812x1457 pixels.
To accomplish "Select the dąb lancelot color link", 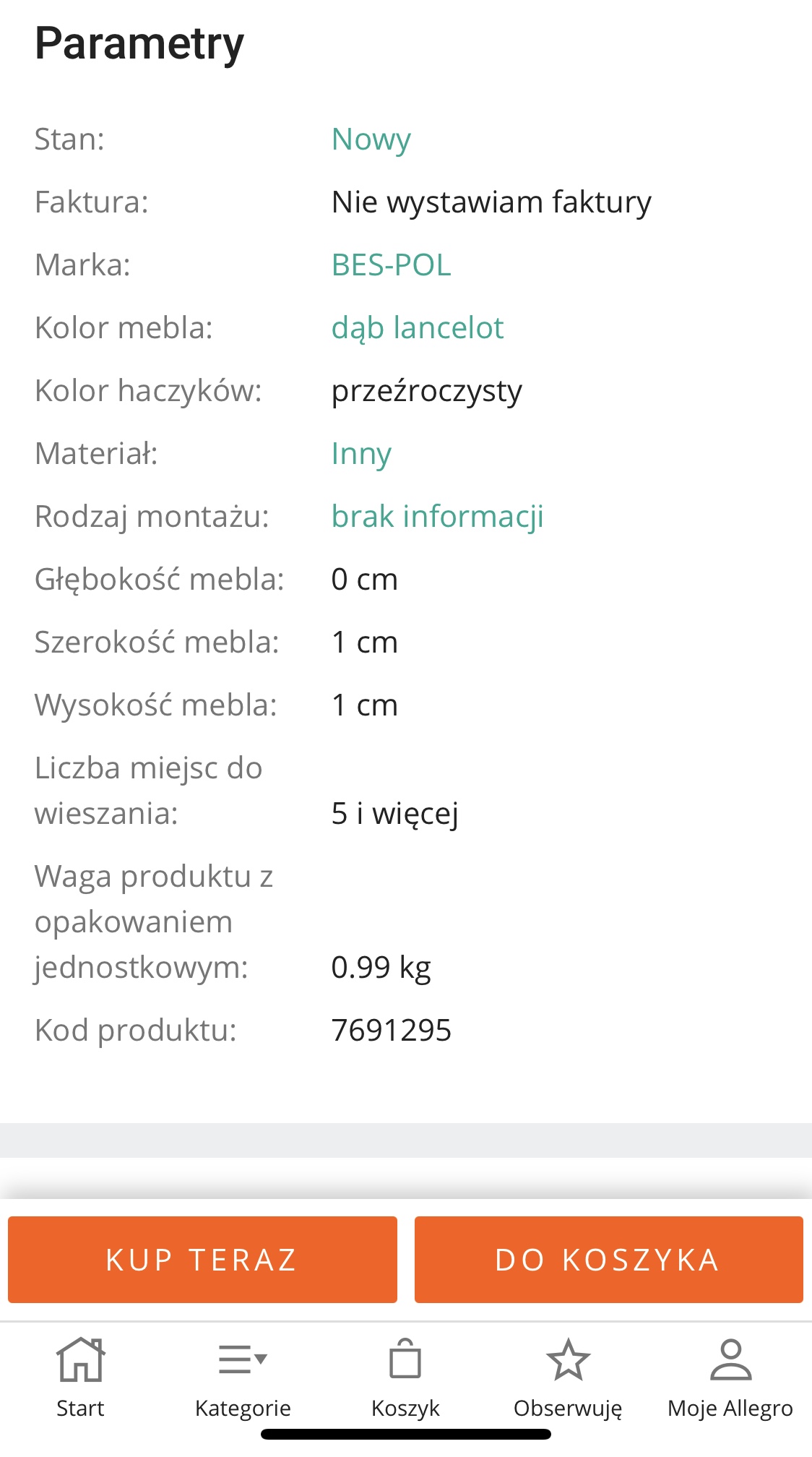I will click(x=417, y=328).
